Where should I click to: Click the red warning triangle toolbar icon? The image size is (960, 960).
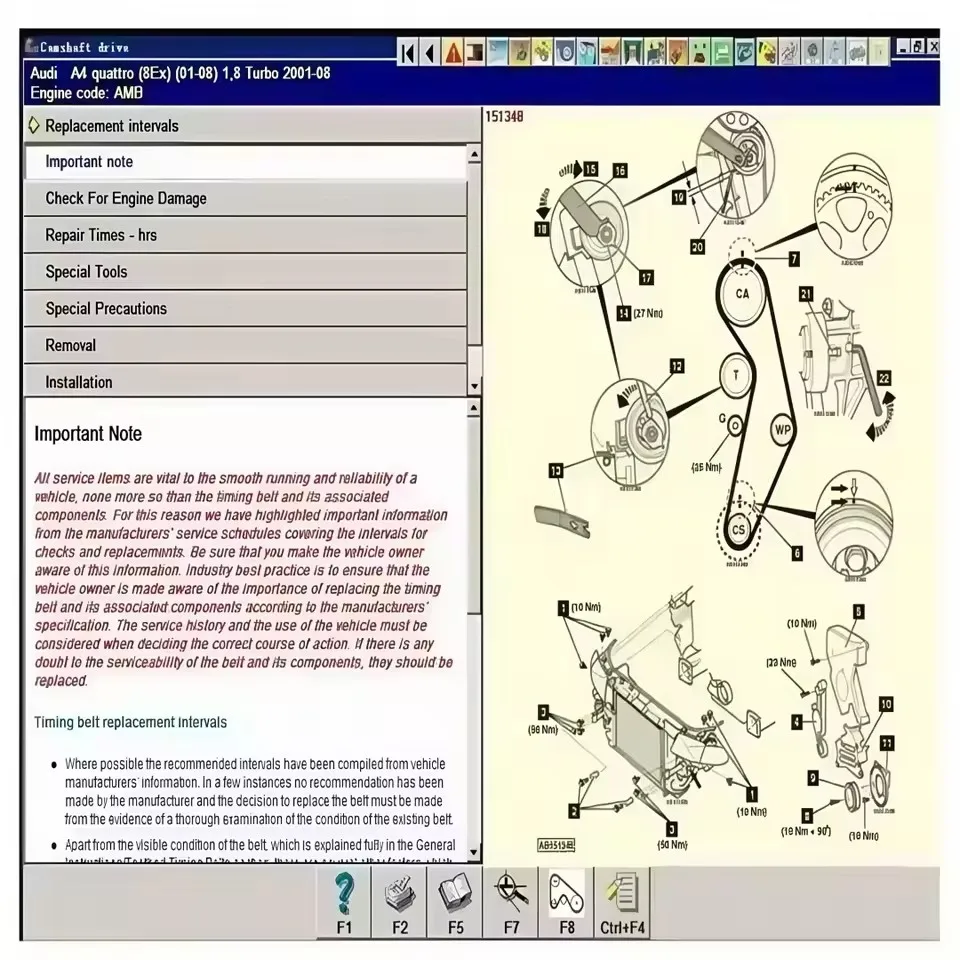point(453,53)
